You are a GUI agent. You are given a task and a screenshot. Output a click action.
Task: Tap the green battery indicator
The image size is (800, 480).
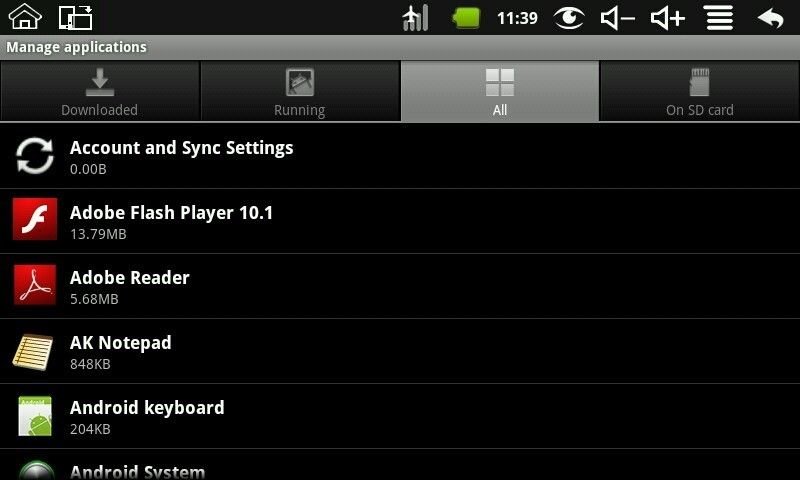point(466,18)
